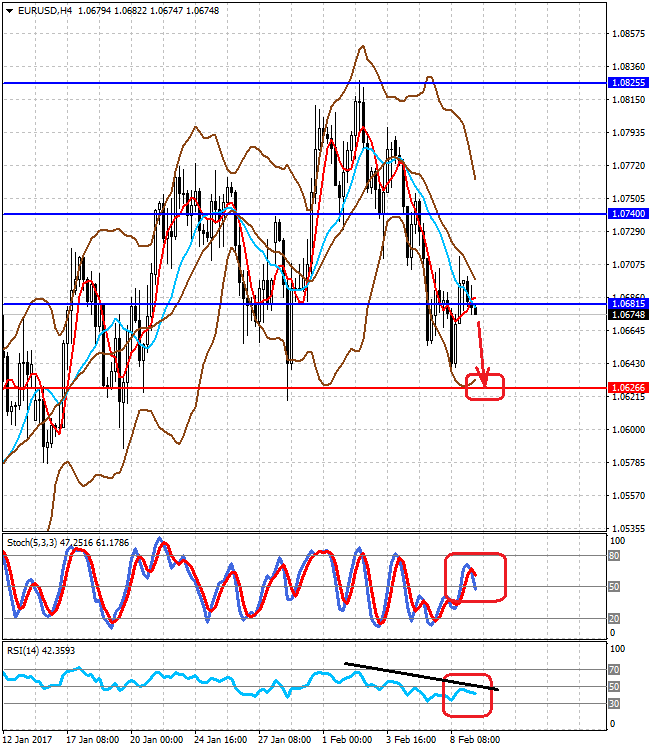Click the 24 Jan 16:00 time label
The width and height of the screenshot is (649, 751).
point(221,740)
